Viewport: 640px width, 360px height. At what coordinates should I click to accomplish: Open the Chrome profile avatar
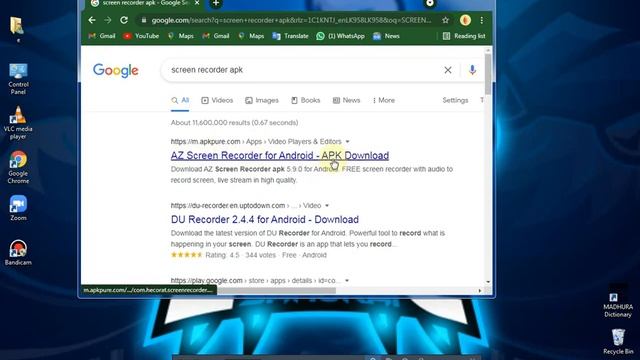[465, 20]
